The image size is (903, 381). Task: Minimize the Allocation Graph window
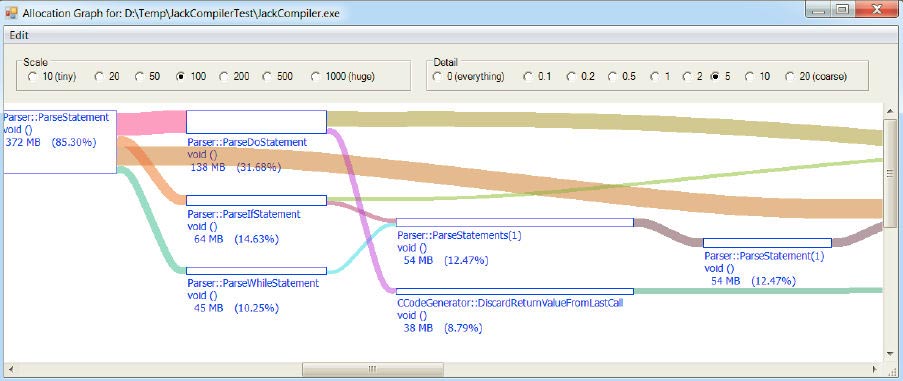tap(817, 9)
